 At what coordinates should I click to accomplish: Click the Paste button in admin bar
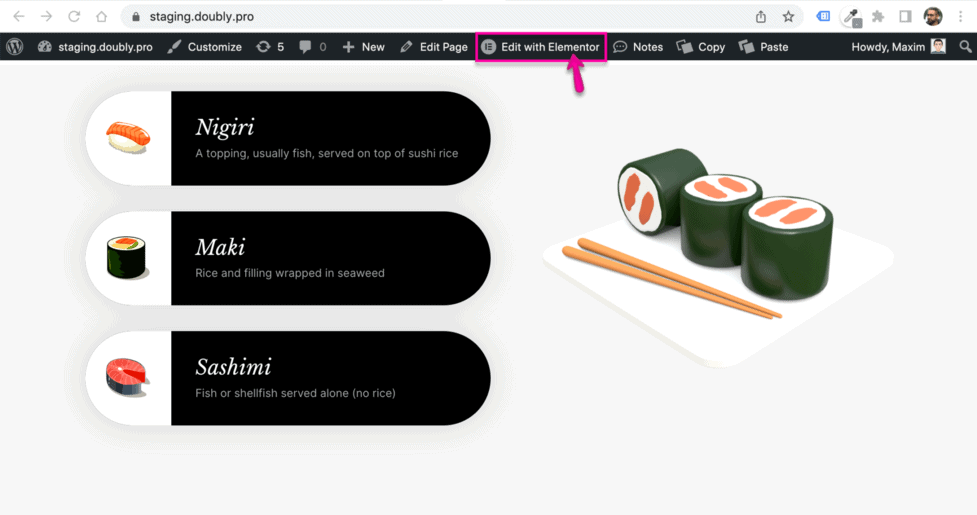coord(763,47)
